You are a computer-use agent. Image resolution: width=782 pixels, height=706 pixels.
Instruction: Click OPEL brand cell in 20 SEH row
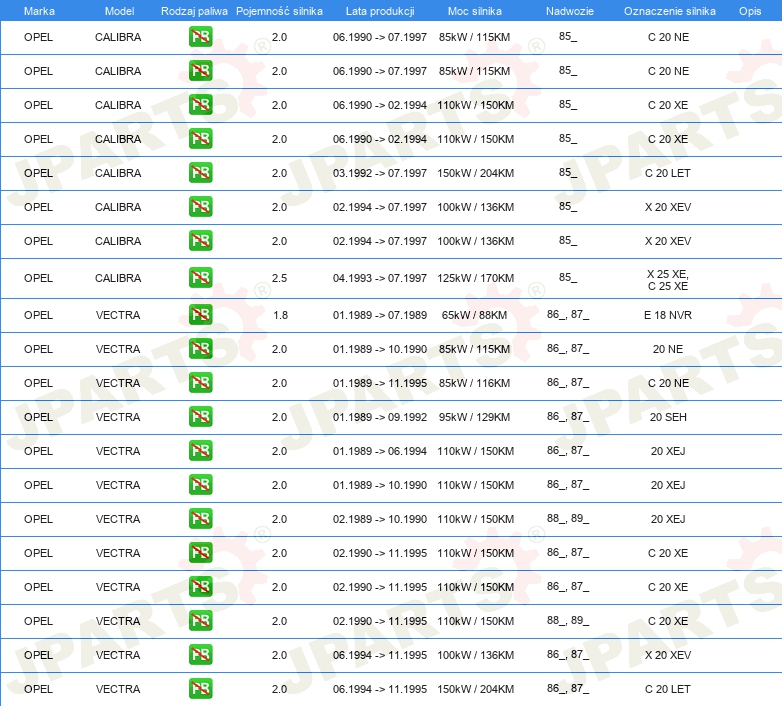click(38, 417)
